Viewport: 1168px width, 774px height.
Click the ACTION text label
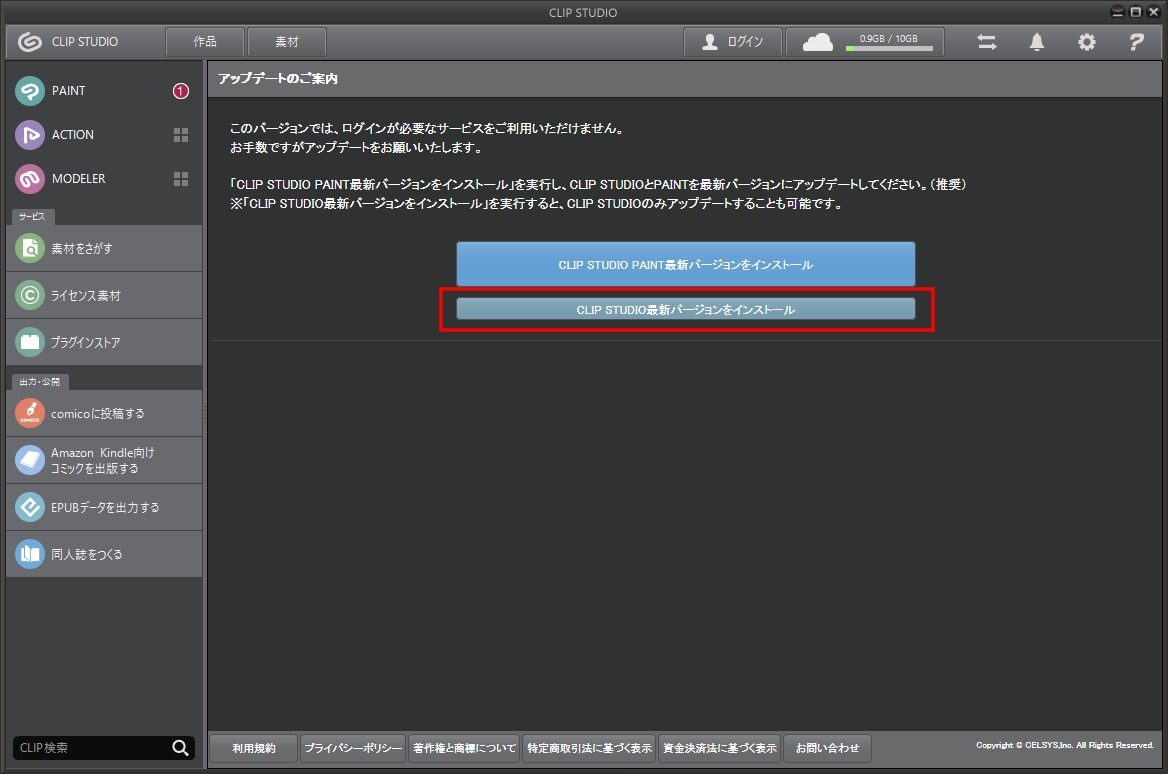[x=73, y=135]
